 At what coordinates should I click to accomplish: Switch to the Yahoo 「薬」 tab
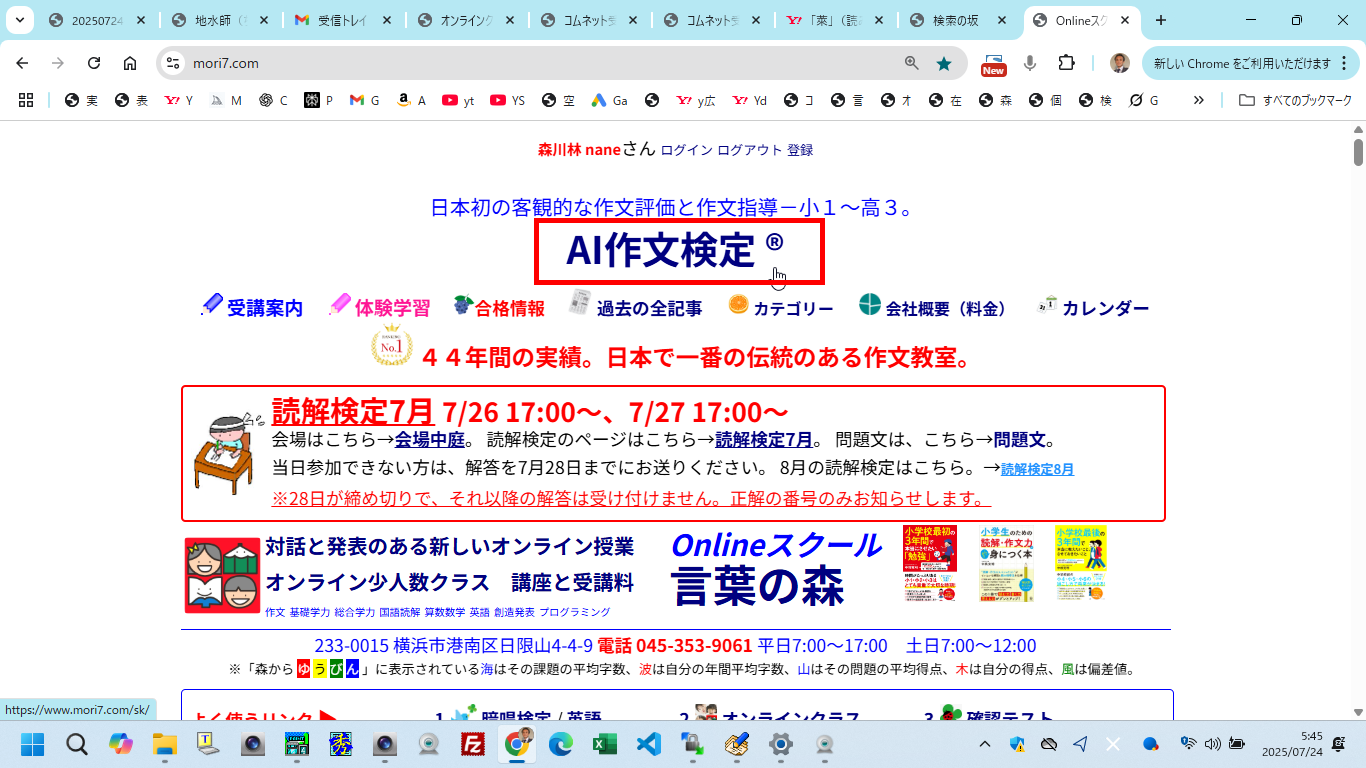coord(834,20)
